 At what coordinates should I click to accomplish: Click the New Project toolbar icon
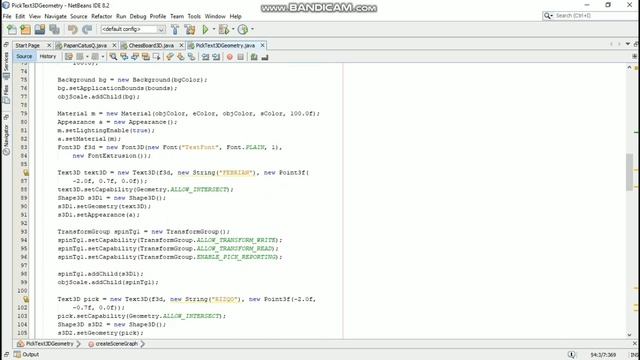(x=25, y=29)
